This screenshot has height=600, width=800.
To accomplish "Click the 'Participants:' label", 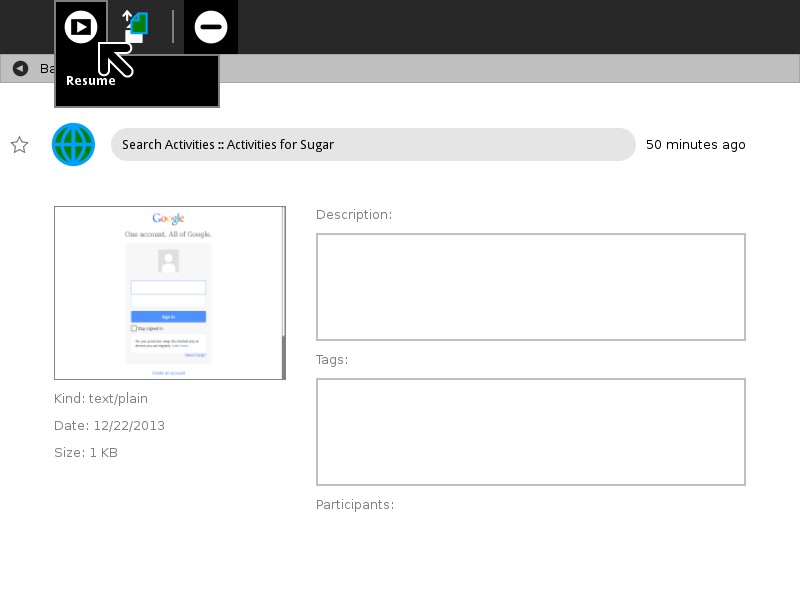I will tap(355, 504).
